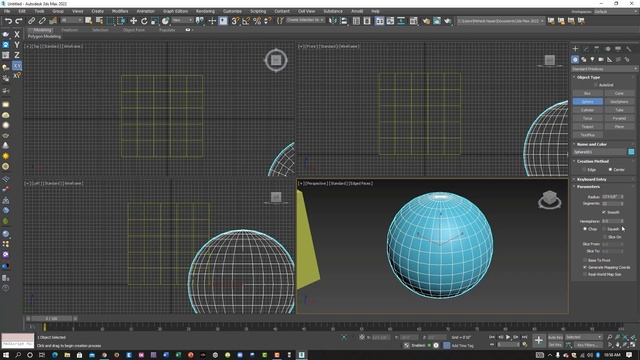640x360 pixels.
Task: Click the Perspective viewport ViewCube
Action: pyautogui.click(x=549, y=200)
